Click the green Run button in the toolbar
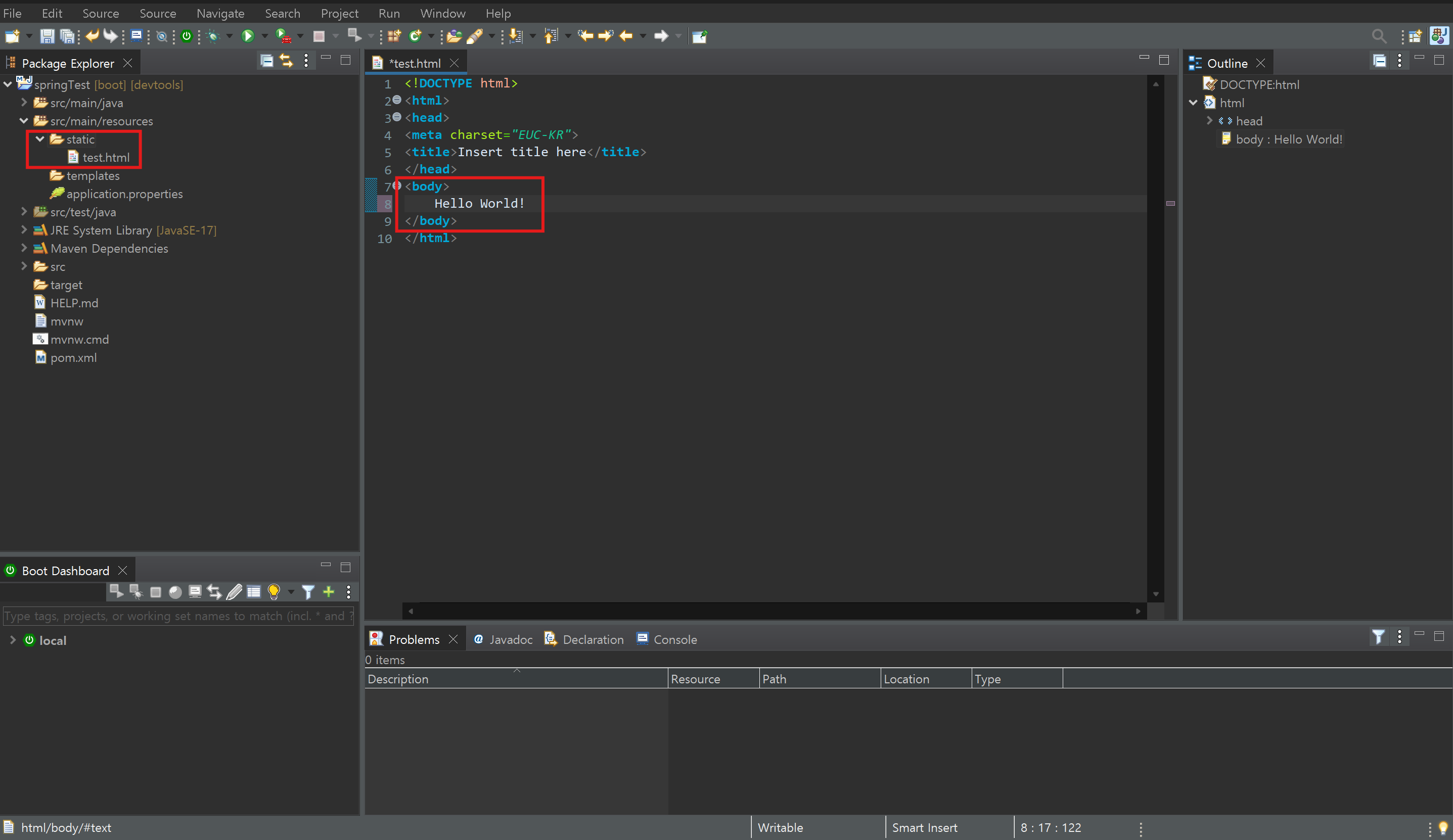1453x840 pixels. click(x=247, y=36)
